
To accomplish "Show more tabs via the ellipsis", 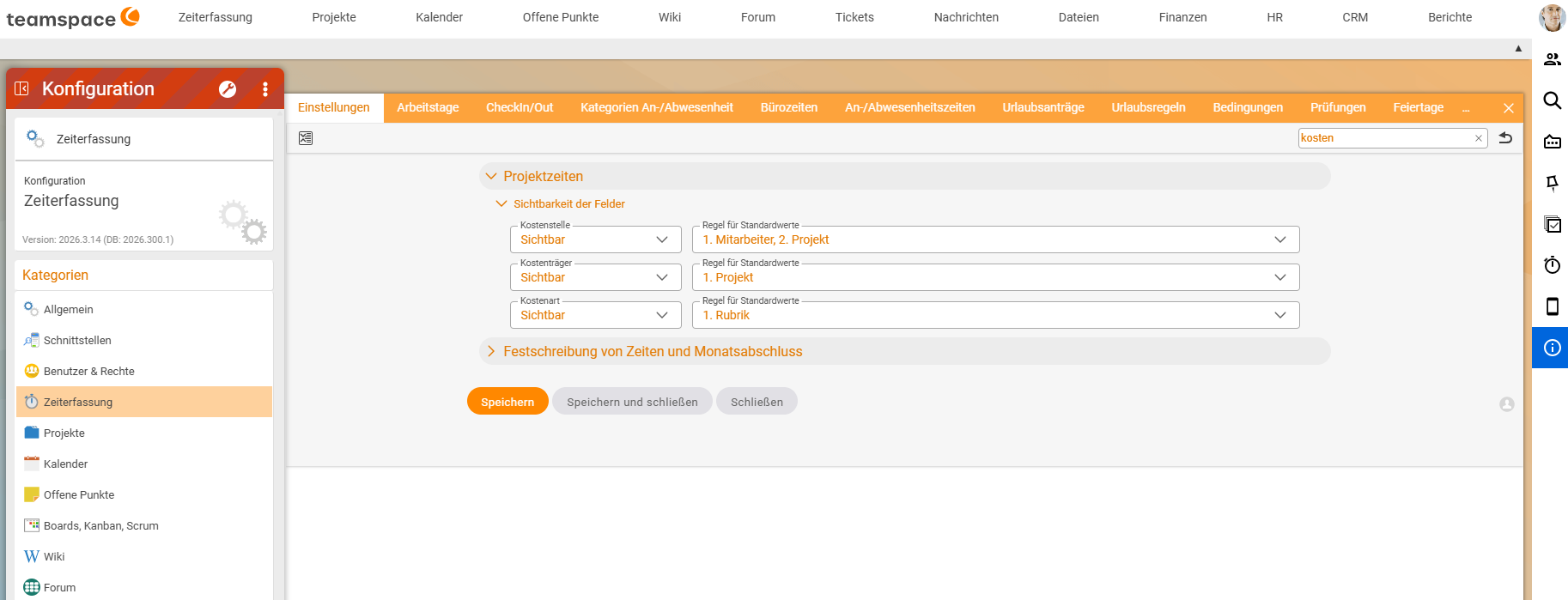I will (1466, 108).
